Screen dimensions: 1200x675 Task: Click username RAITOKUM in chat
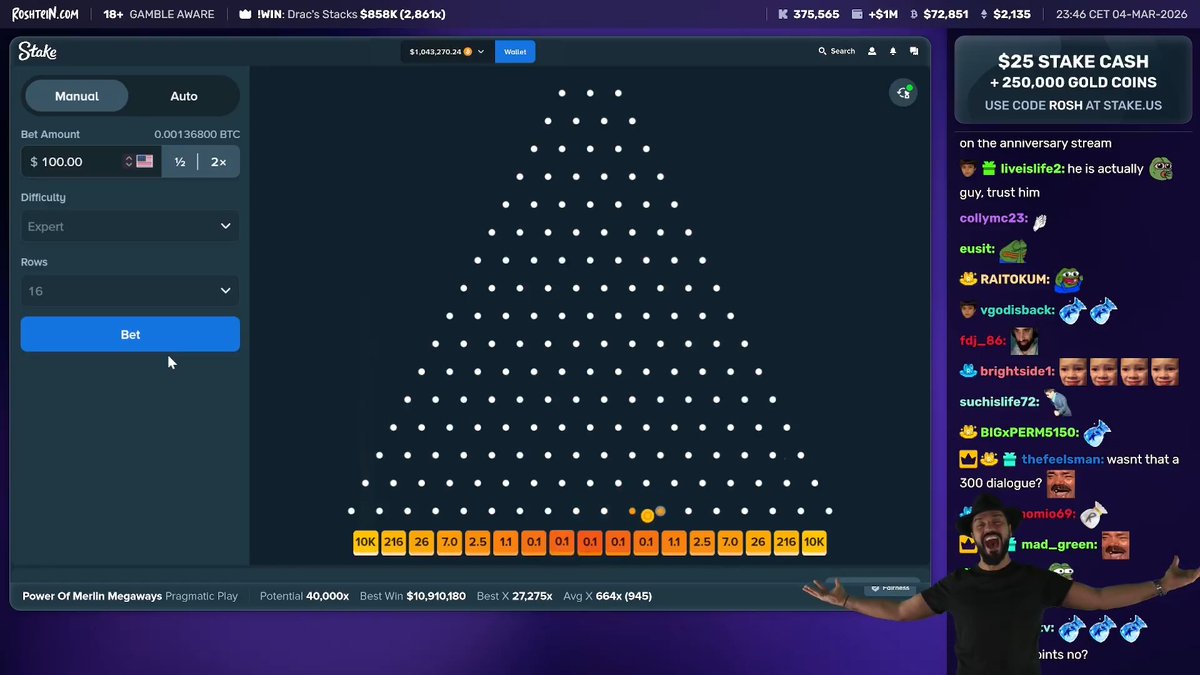(x=1015, y=279)
